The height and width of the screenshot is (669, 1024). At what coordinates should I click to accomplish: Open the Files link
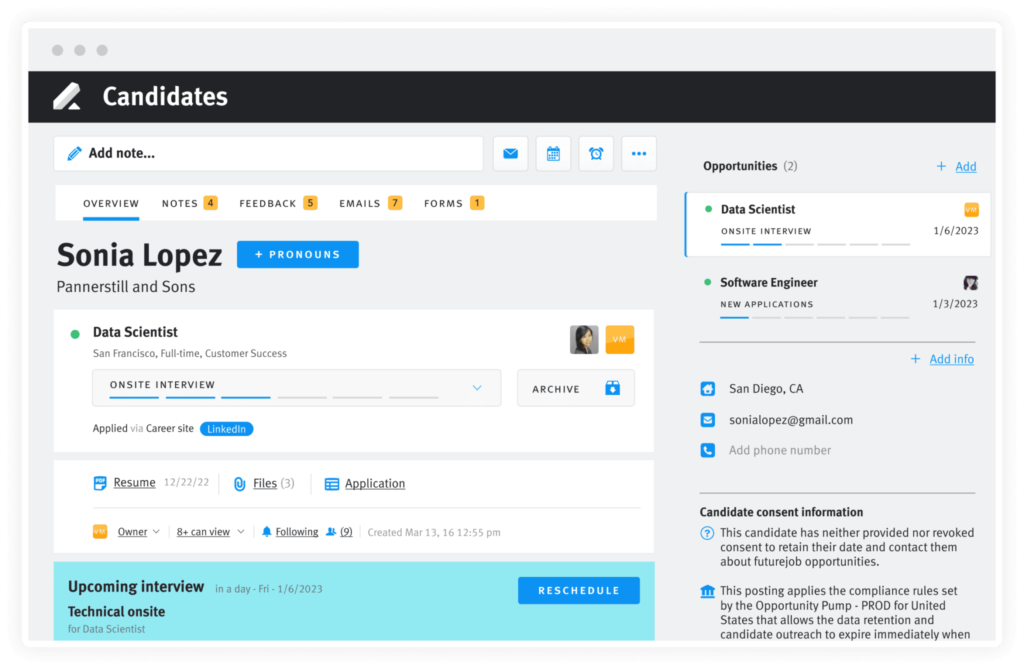pyautogui.click(x=264, y=483)
